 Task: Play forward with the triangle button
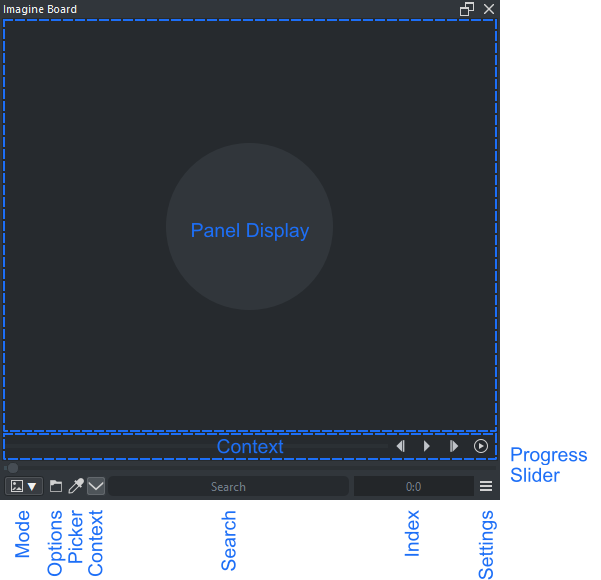tap(427, 446)
